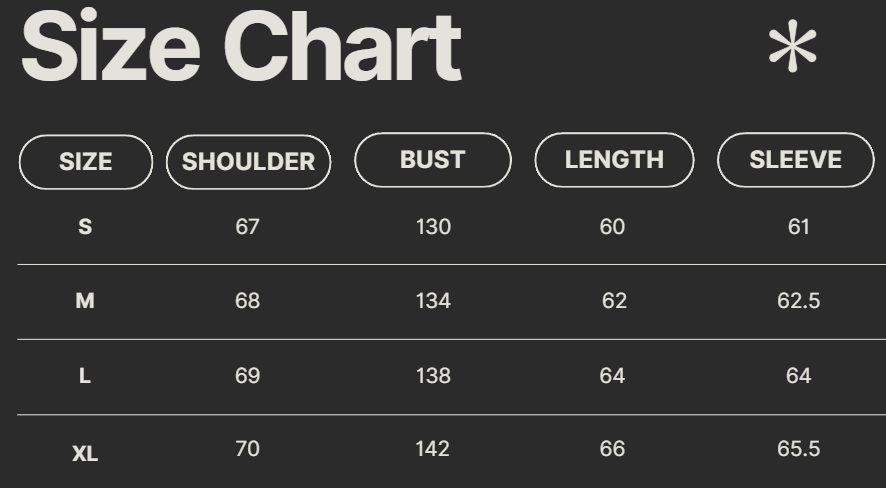The image size is (886, 488).
Task: Click the asterisk icon beside the title
Action: click(x=792, y=47)
